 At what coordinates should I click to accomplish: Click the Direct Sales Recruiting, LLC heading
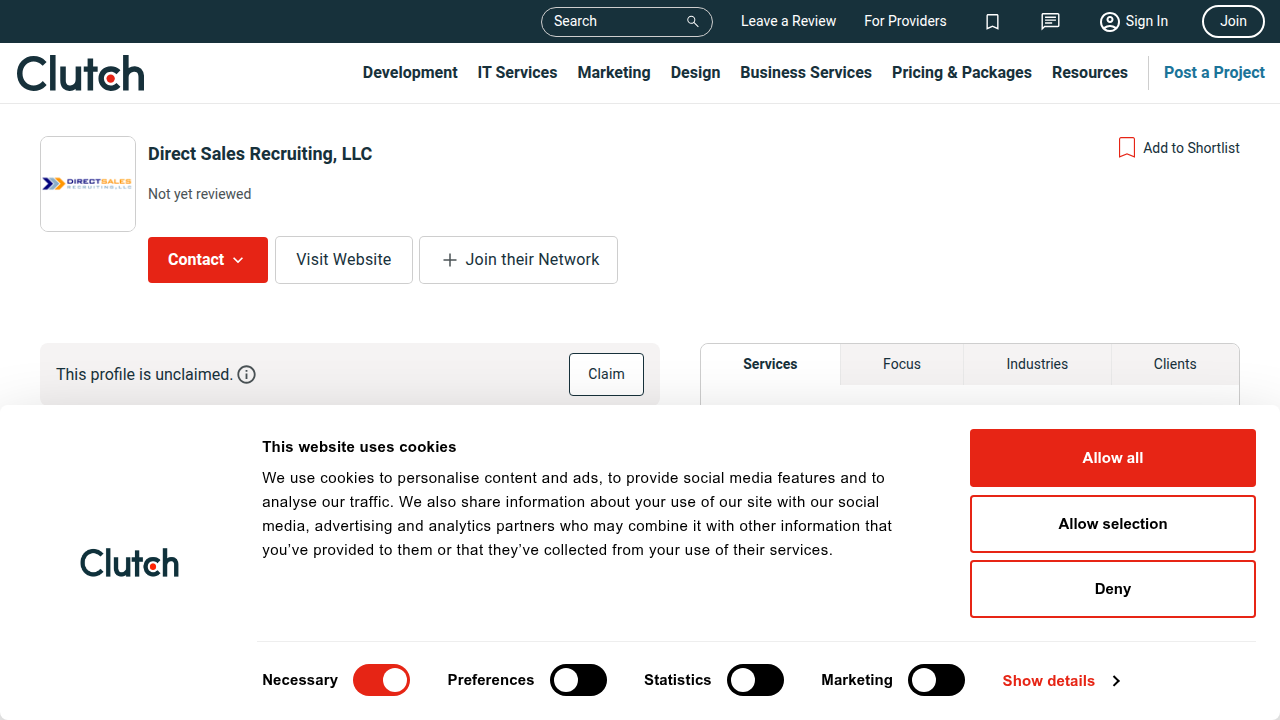[x=260, y=154]
